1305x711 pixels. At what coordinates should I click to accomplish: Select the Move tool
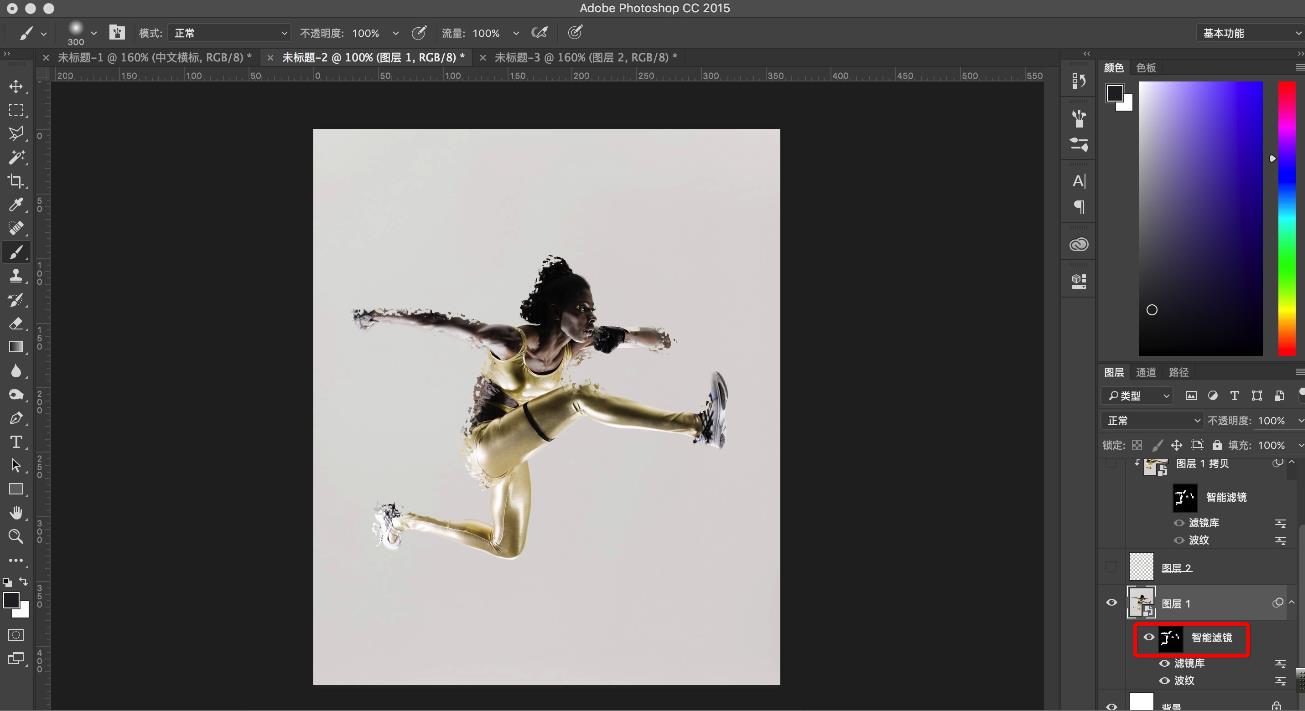coord(16,87)
